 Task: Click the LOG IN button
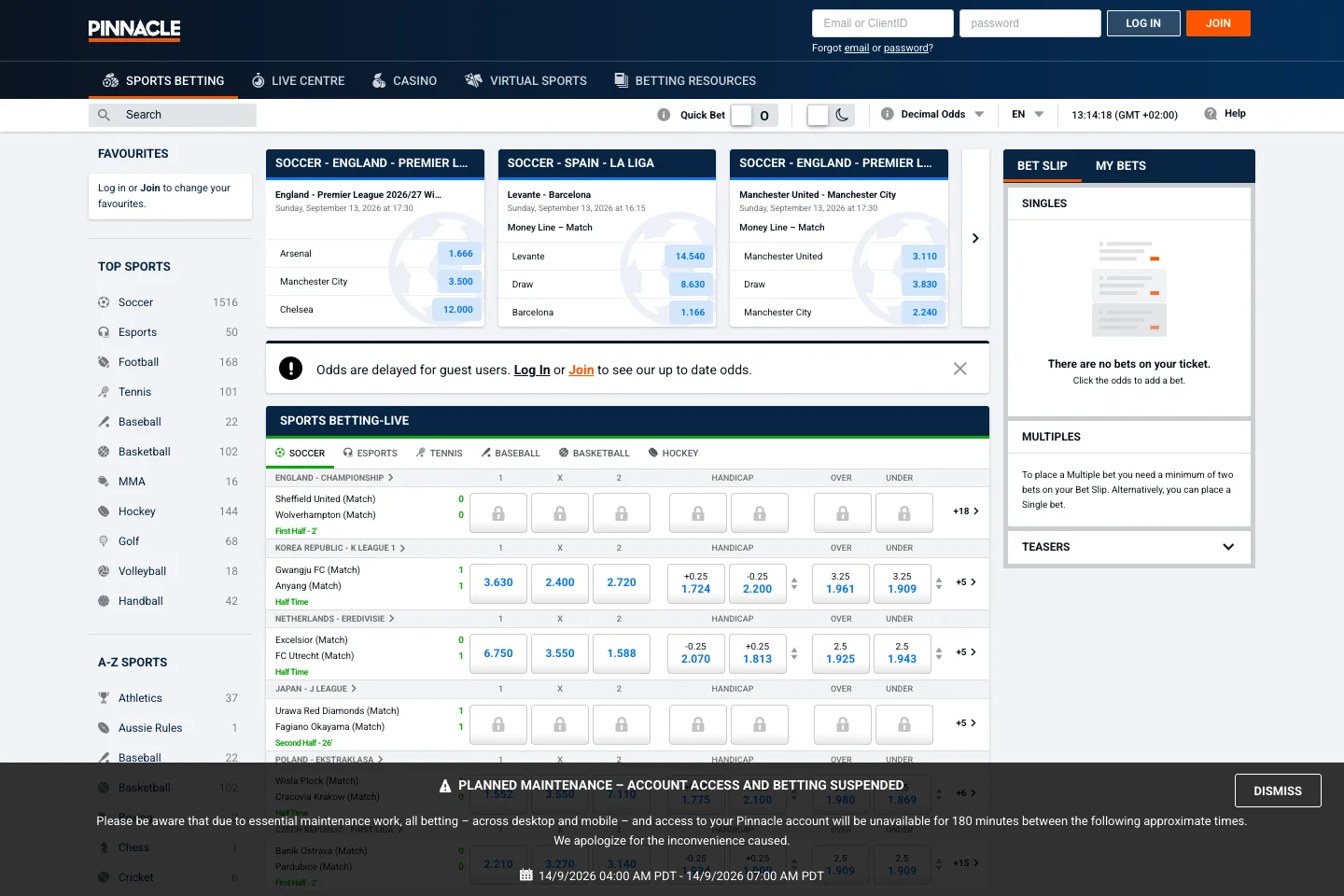(1143, 23)
